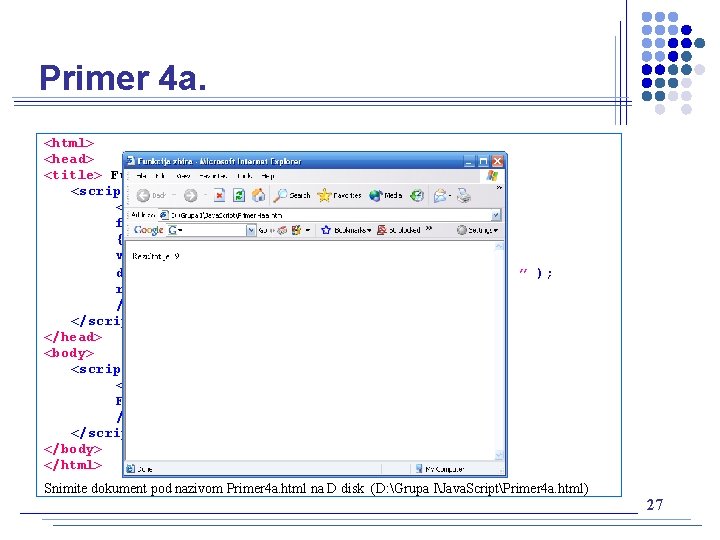Click the IE title bar page icon
Image resolution: width=720 pixels, height=540 pixels.
130,161
